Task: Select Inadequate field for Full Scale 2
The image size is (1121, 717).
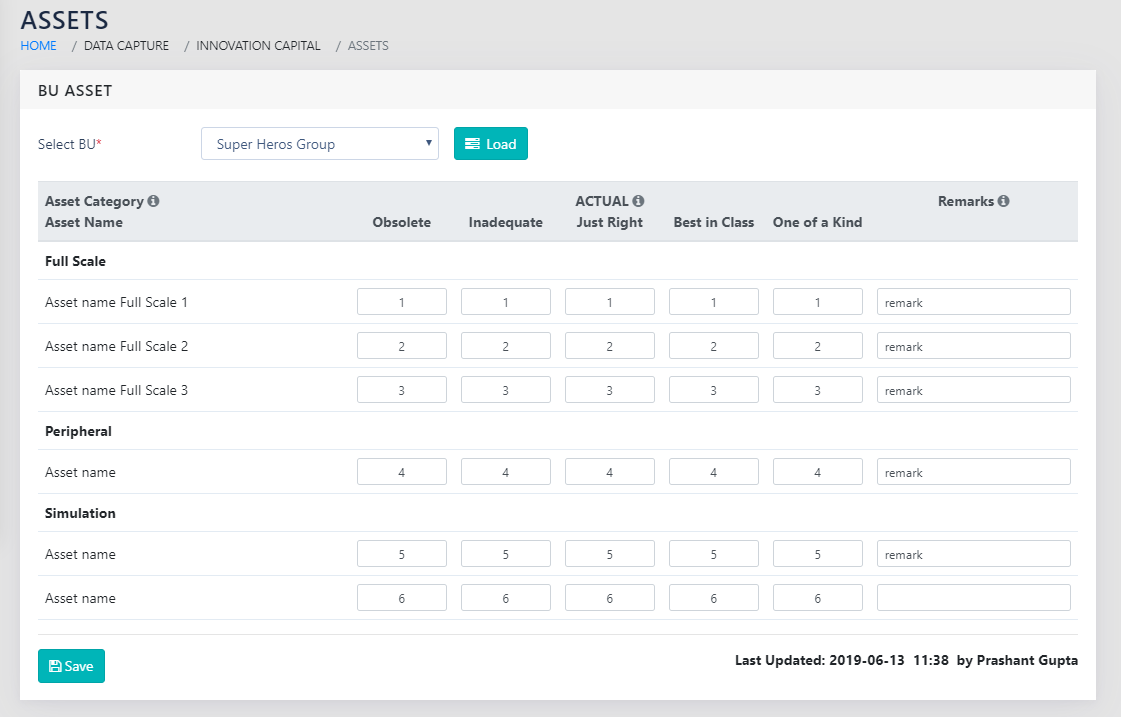Action: (505, 346)
